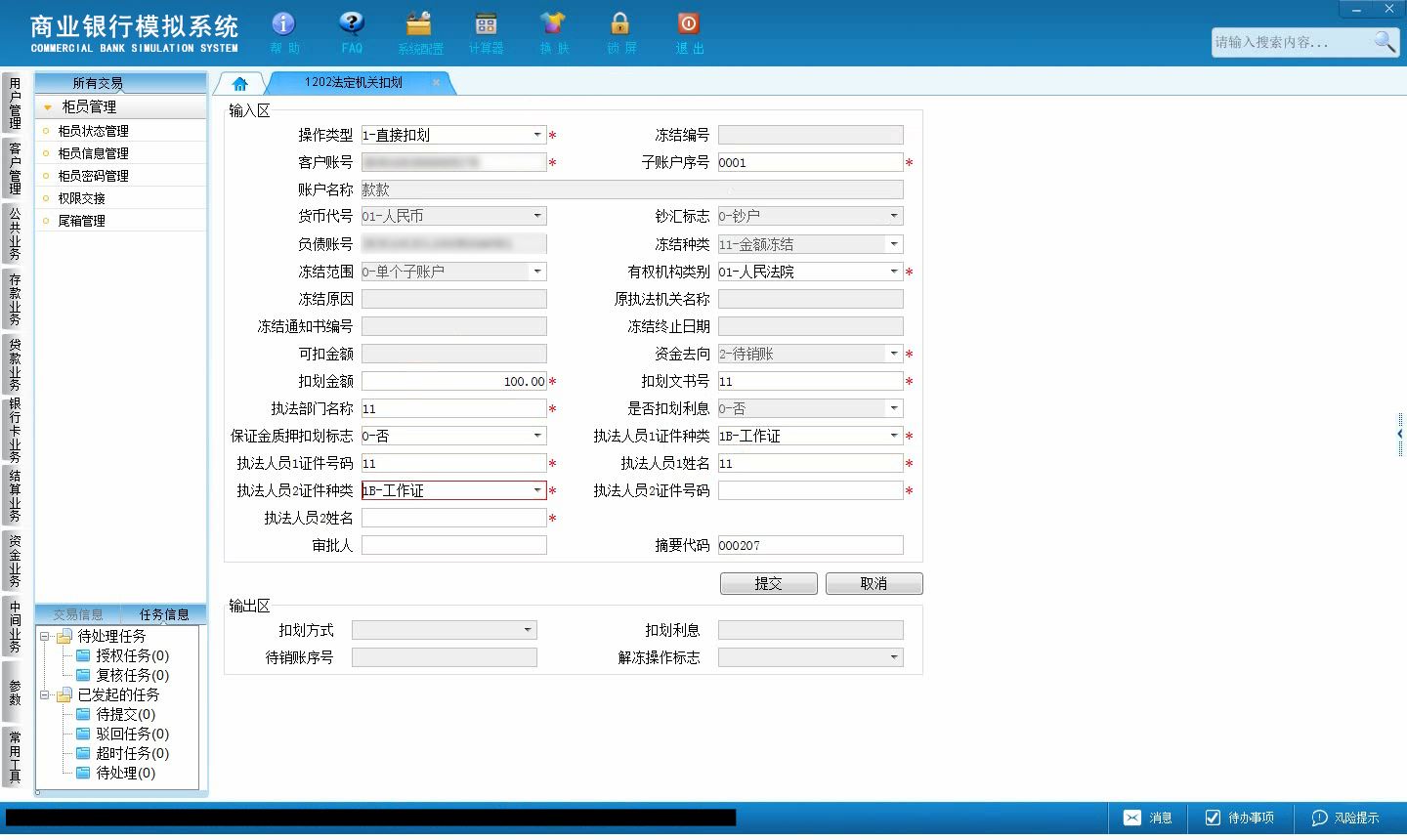Screen dimensions: 1407x840
Task: Open 柜员密码管理 menu entry
Action: click(93, 176)
